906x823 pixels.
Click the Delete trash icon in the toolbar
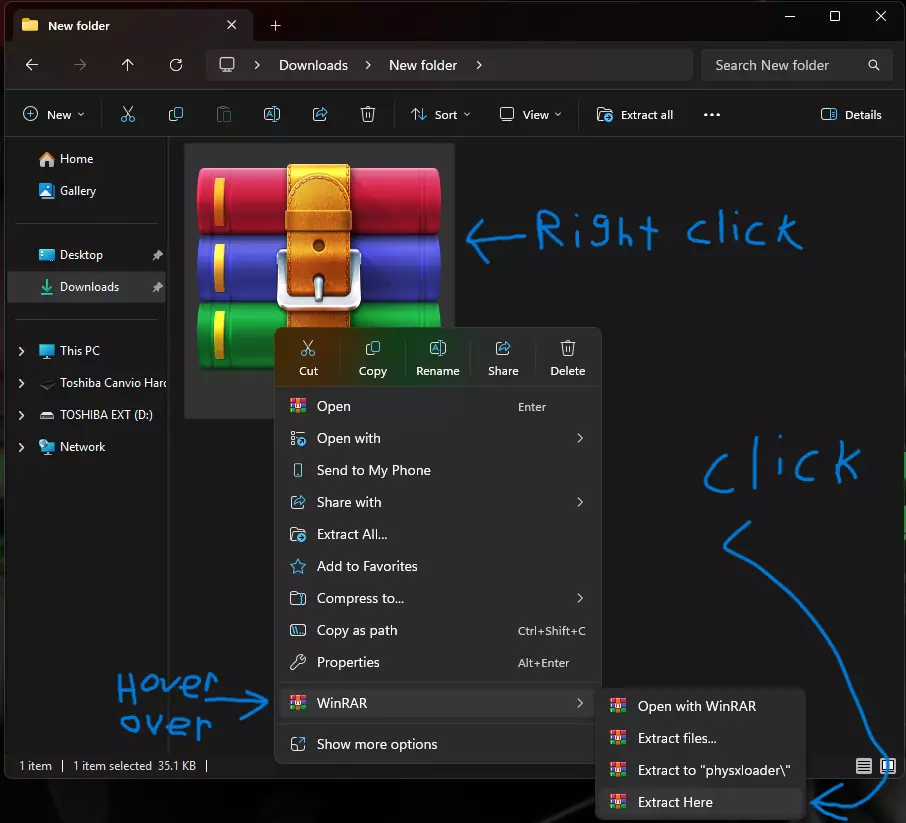coord(367,114)
